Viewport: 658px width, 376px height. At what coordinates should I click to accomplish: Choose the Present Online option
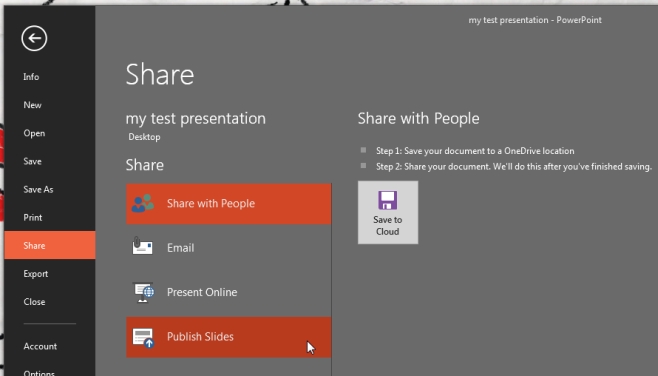(229, 292)
